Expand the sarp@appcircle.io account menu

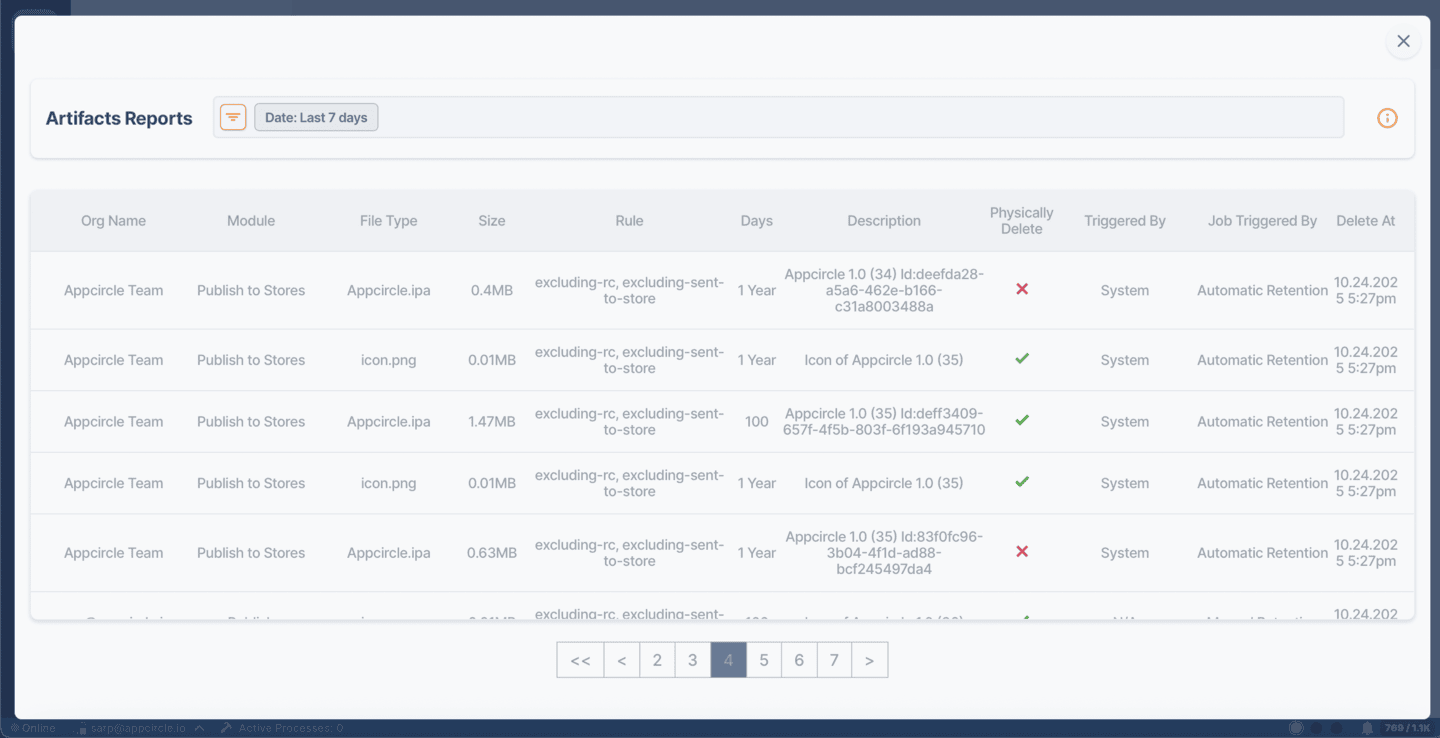click(x=140, y=727)
